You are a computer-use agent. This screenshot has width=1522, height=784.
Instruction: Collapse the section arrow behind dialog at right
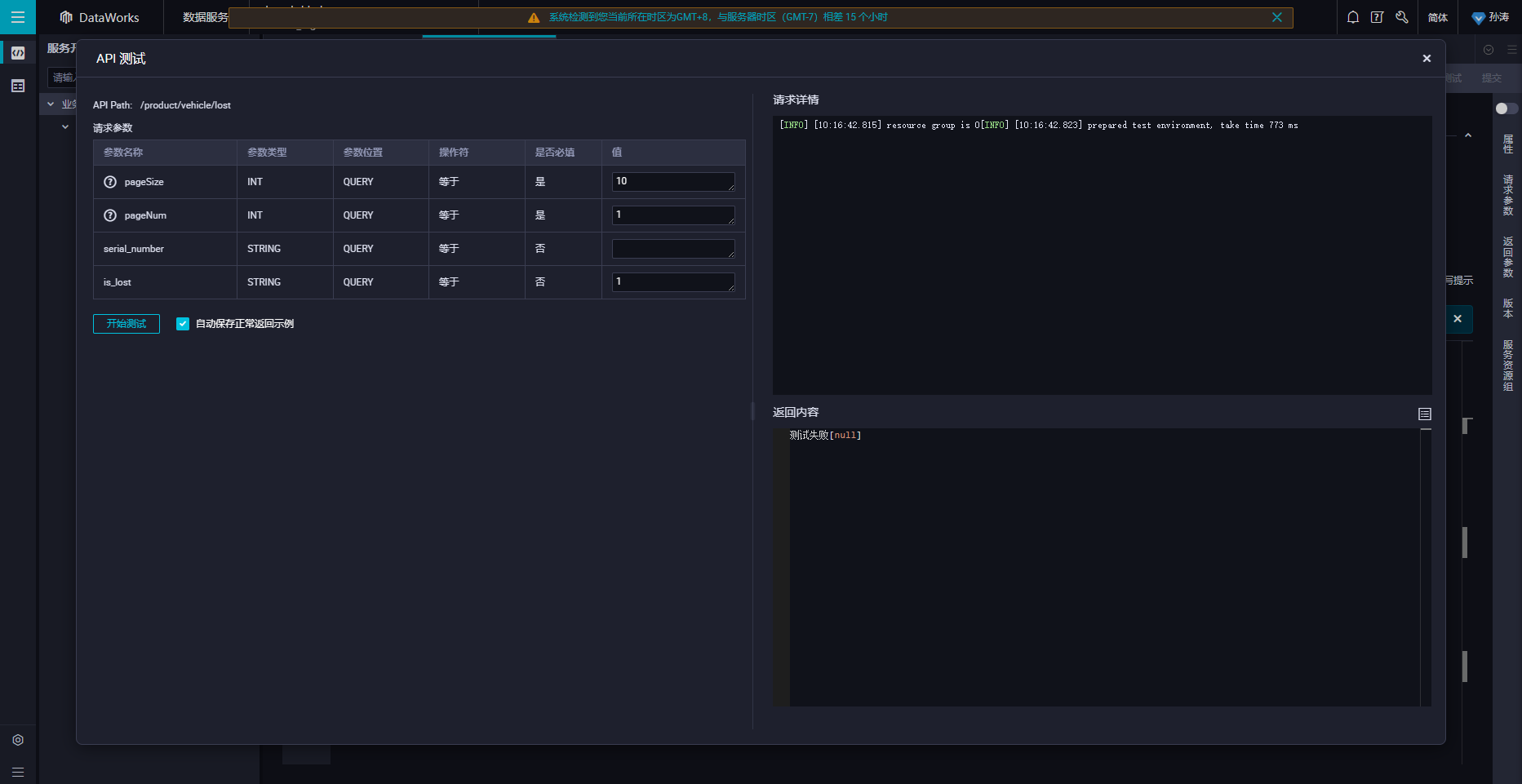(x=1468, y=135)
